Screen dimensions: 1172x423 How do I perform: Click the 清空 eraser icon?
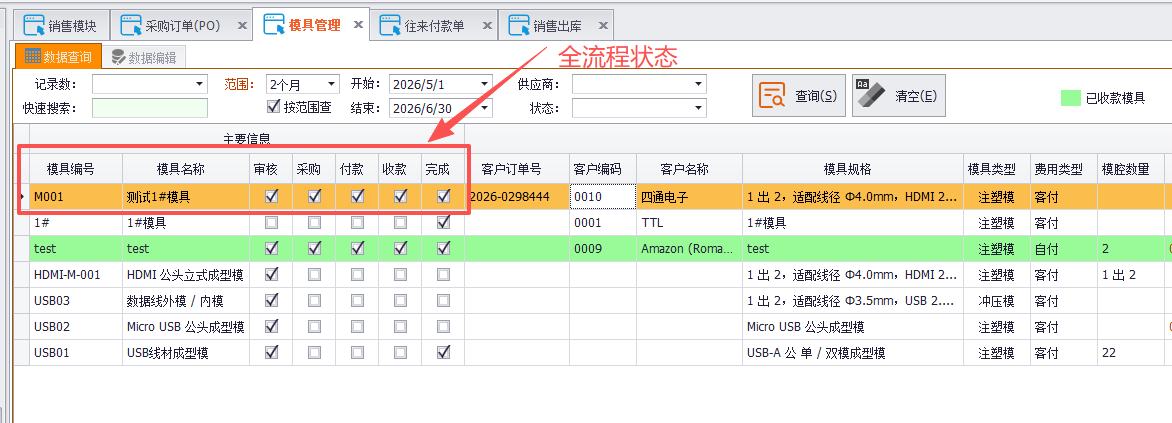tap(869, 95)
